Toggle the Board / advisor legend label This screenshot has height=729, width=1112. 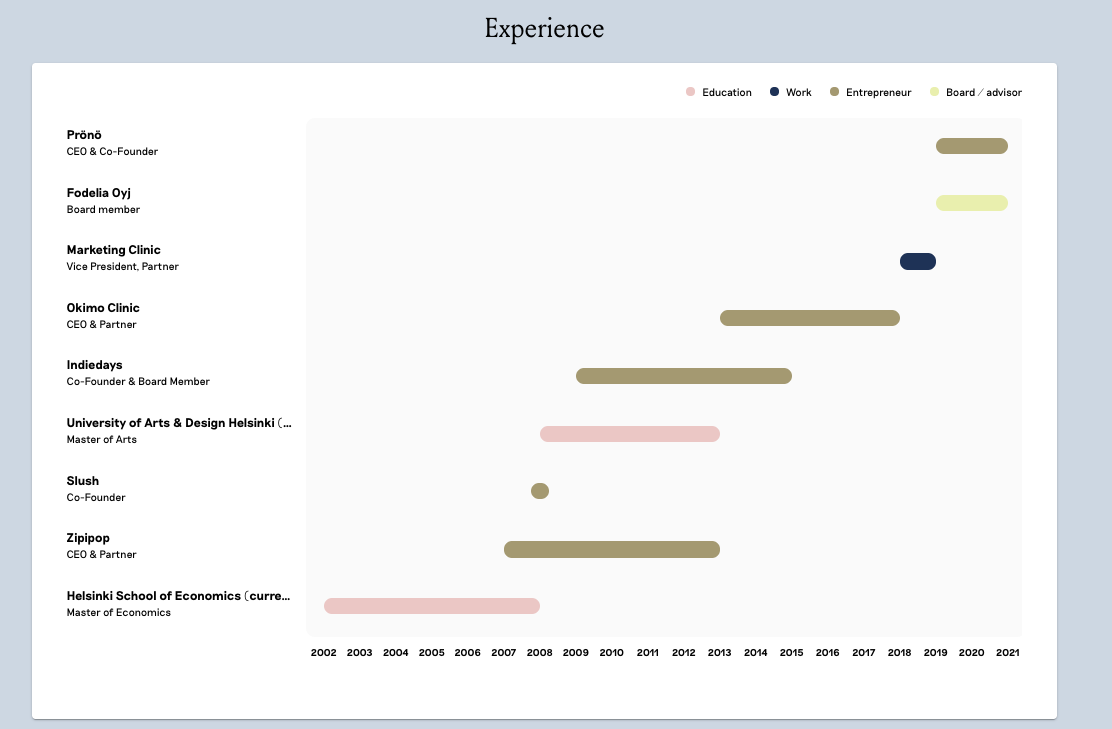pos(984,92)
